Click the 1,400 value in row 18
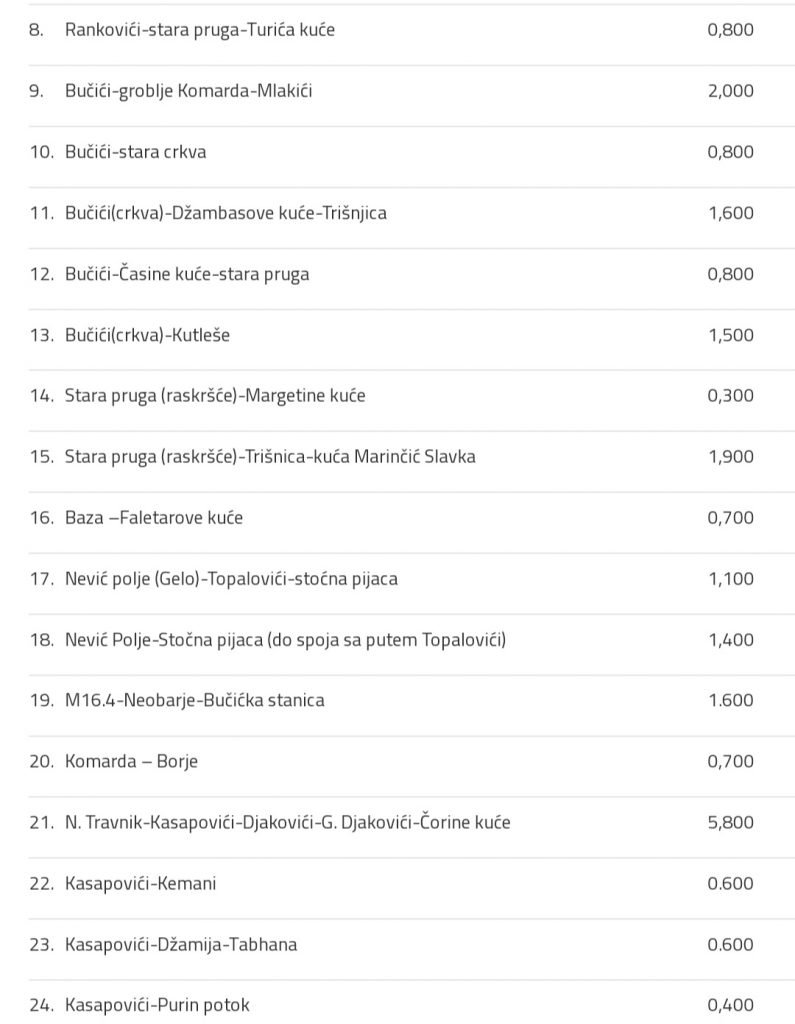This screenshot has height=1024, width=795. (730, 640)
